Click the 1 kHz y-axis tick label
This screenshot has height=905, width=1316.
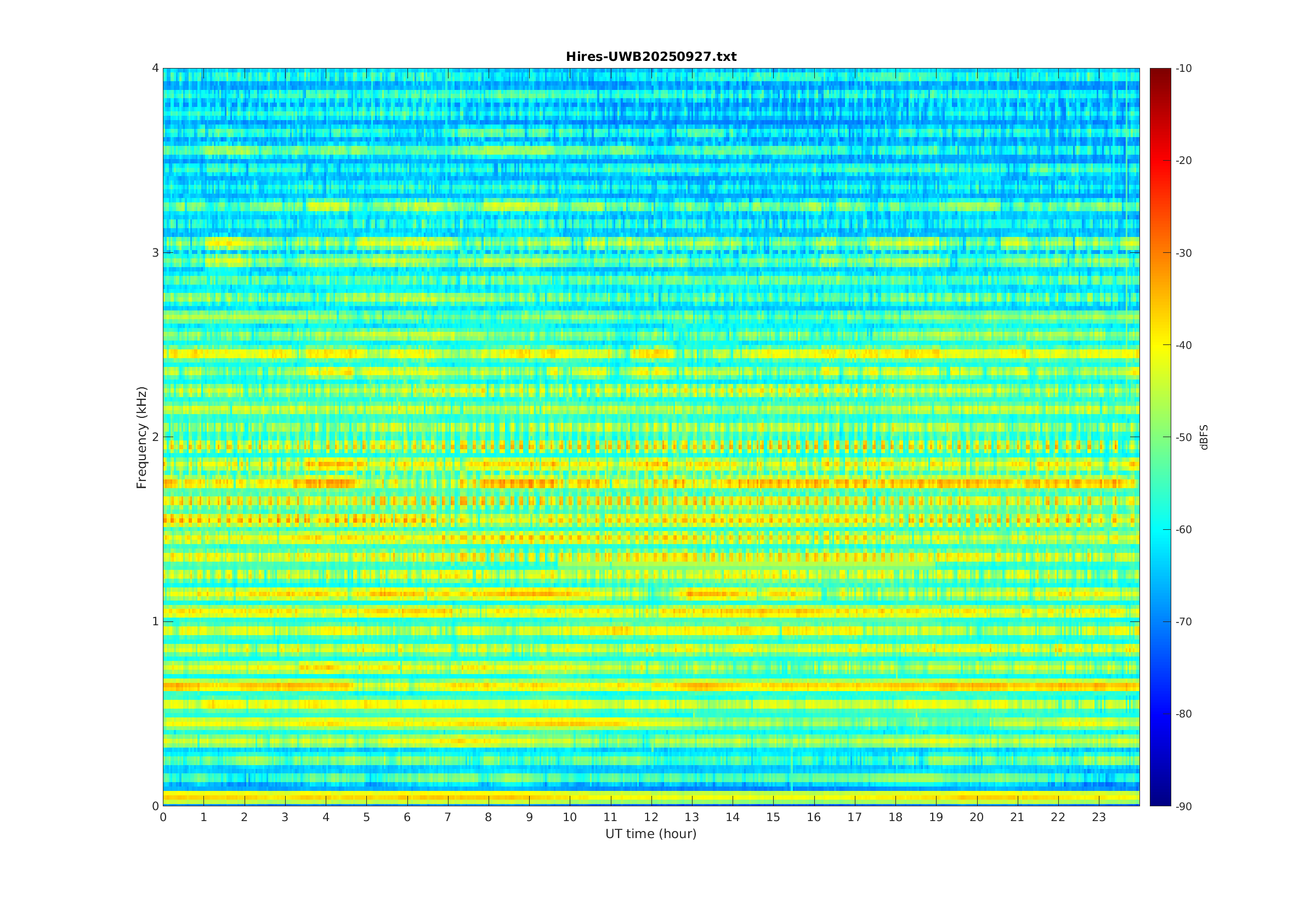click(x=155, y=621)
